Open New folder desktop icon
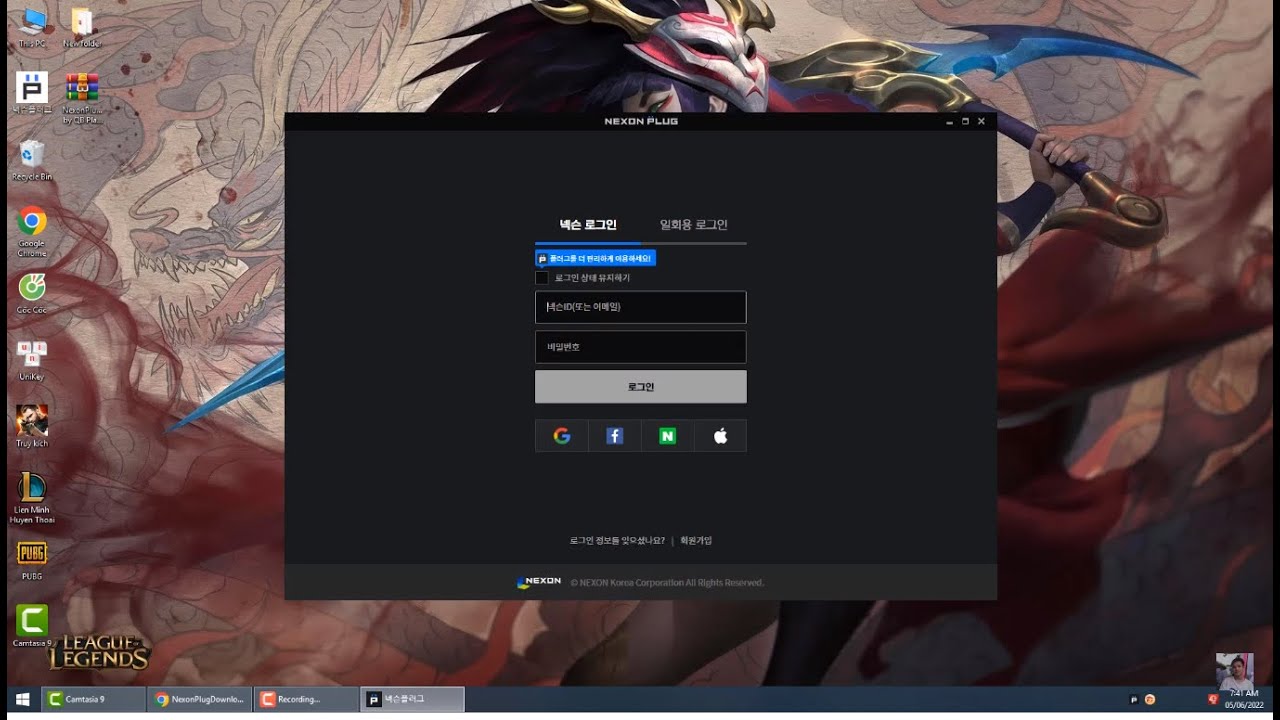The width and height of the screenshot is (1280, 720). tap(82, 27)
